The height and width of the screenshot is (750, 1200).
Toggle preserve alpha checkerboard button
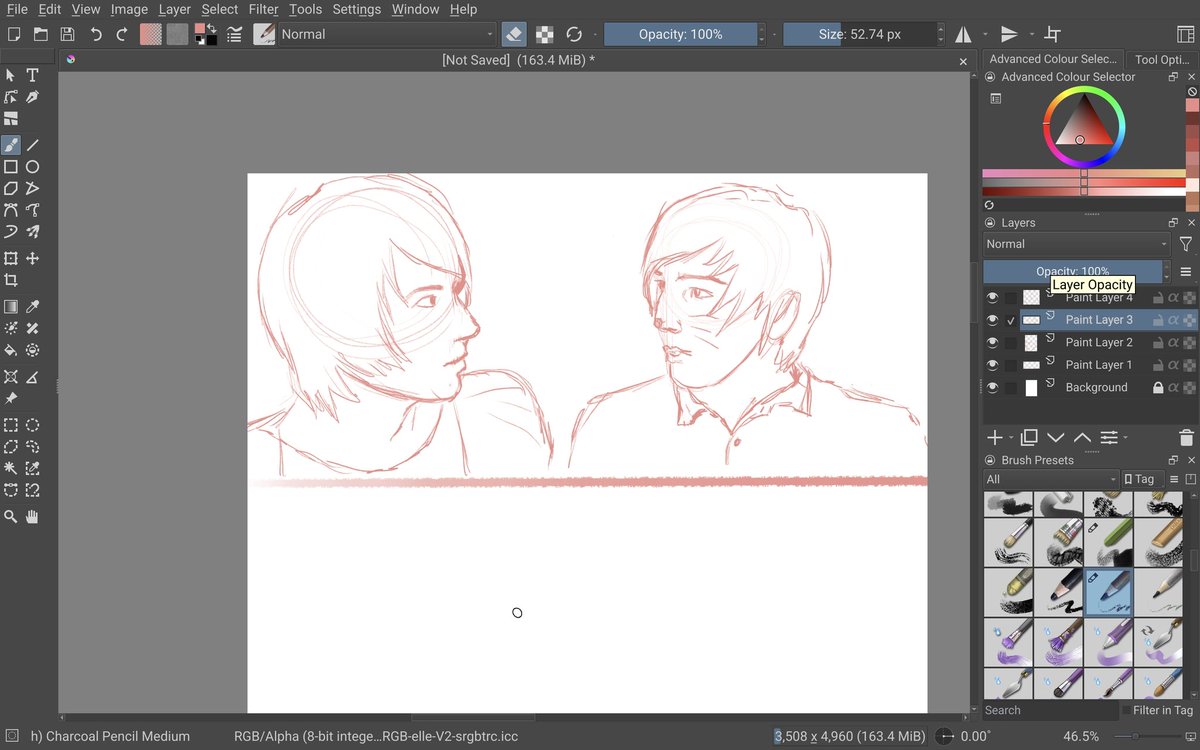(x=544, y=34)
